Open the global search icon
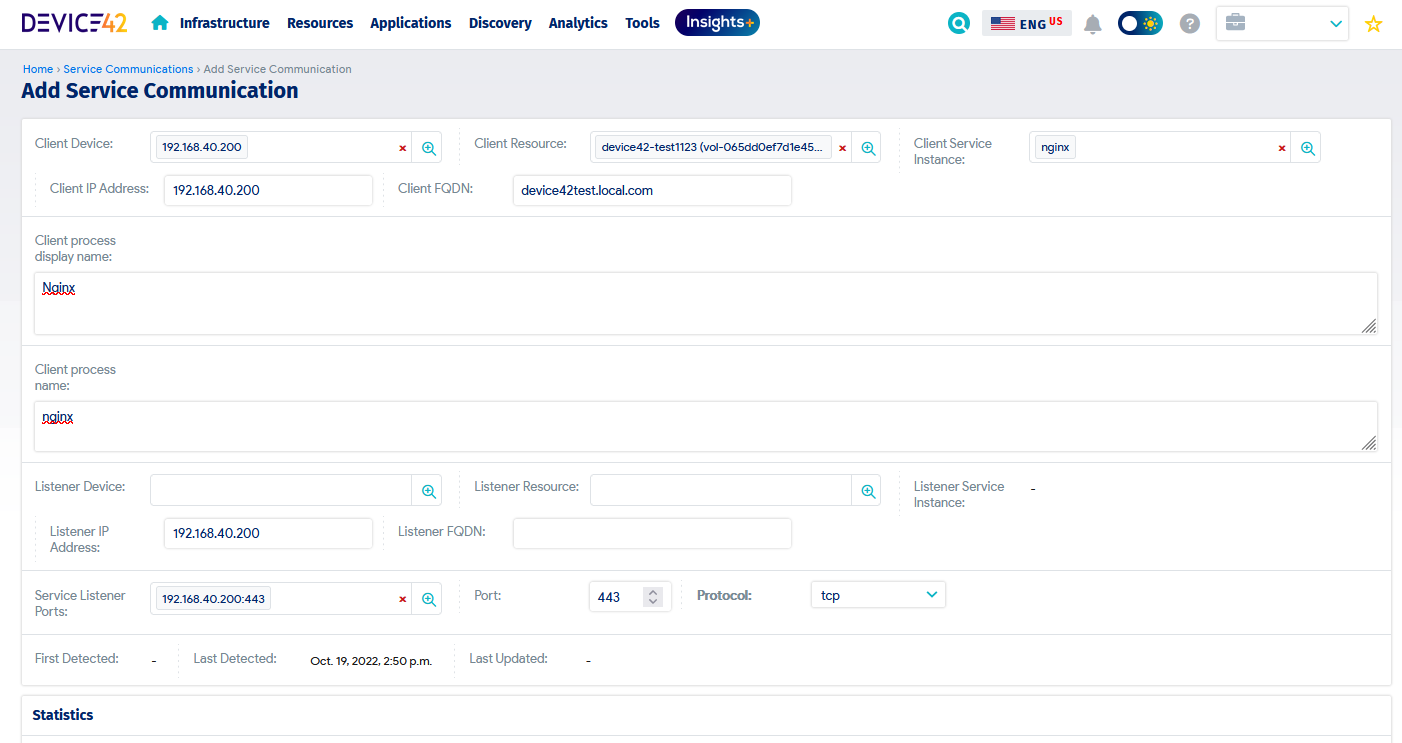 (x=958, y=23)
